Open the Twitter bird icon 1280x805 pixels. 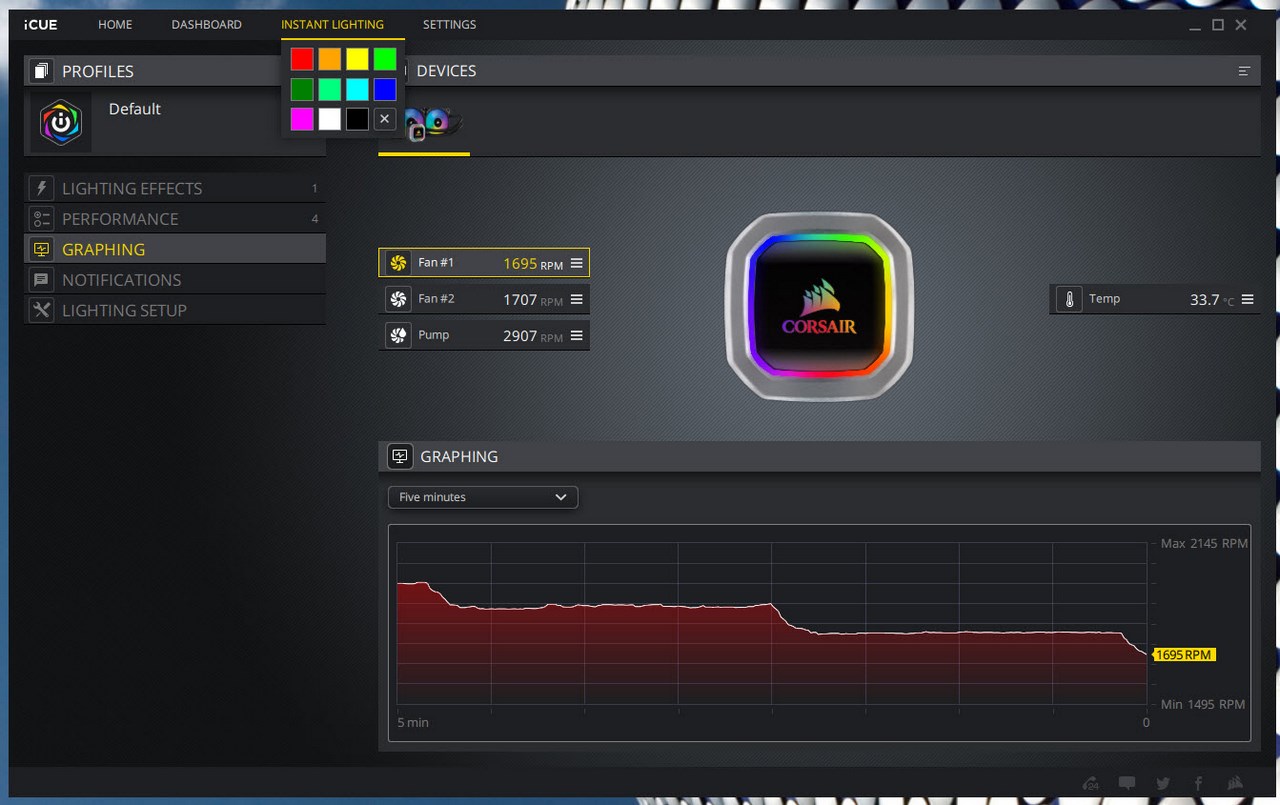1163,783
